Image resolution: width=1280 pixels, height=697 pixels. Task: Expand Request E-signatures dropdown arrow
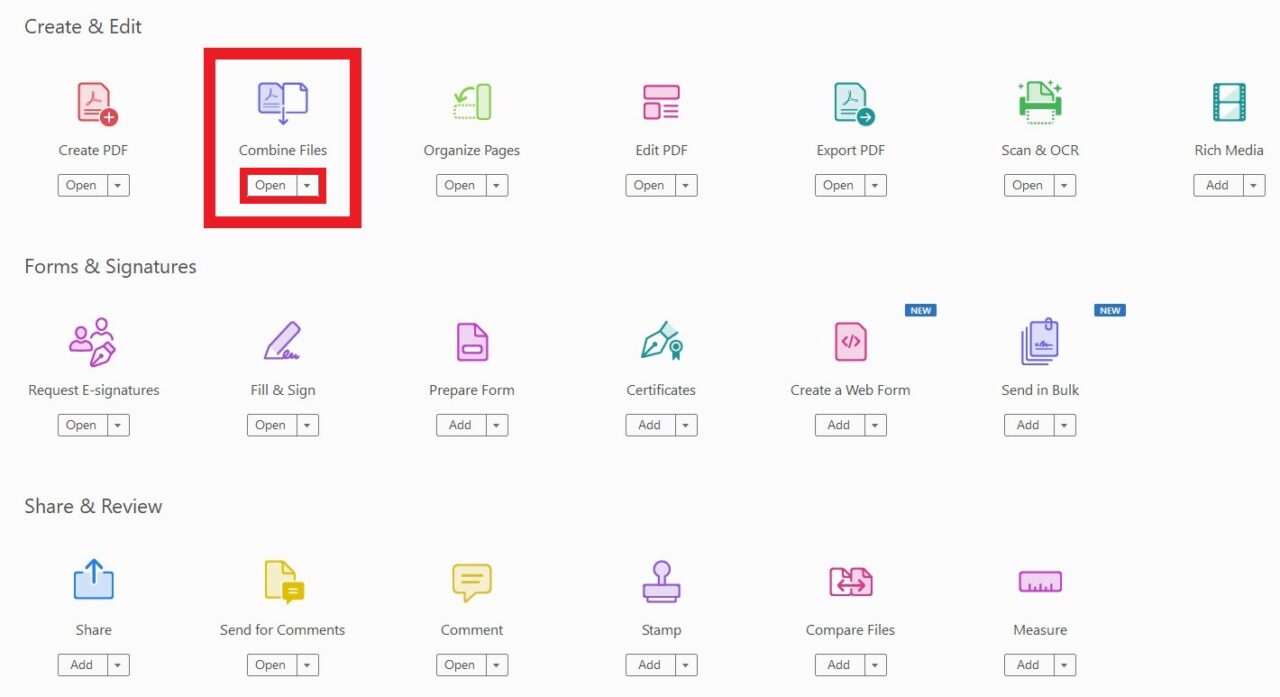118,425
